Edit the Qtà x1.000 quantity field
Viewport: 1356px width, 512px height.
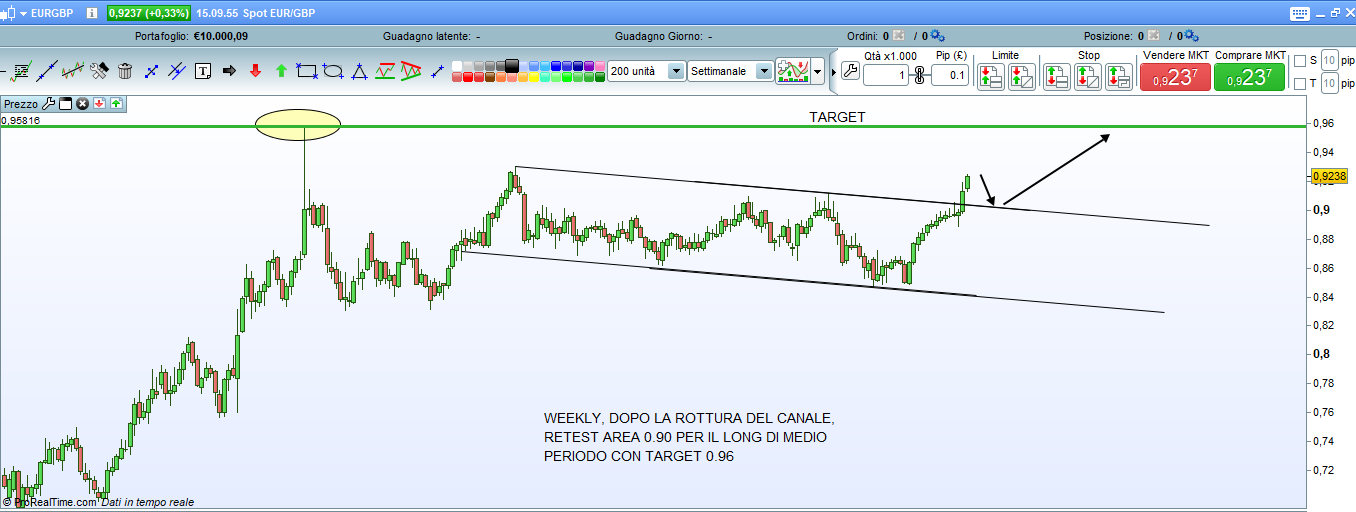click(887, 75)
